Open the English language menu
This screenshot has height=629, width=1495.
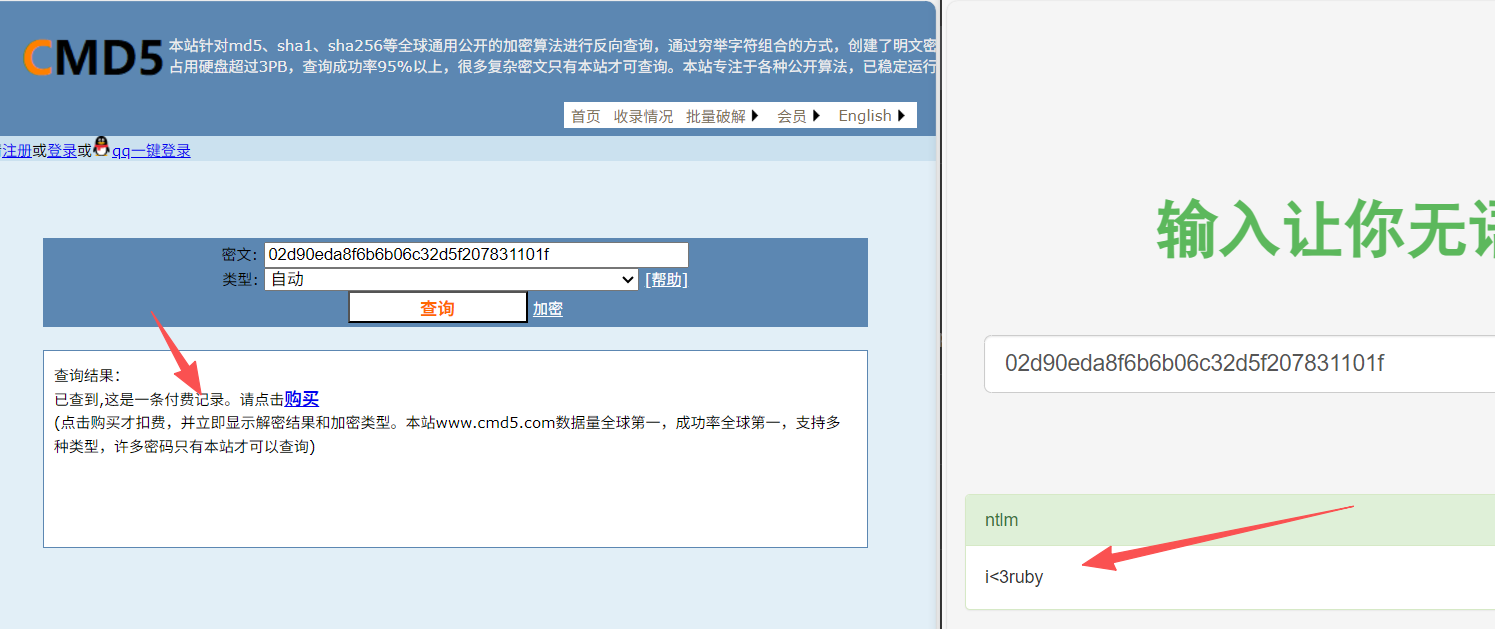tap(871, 116)
